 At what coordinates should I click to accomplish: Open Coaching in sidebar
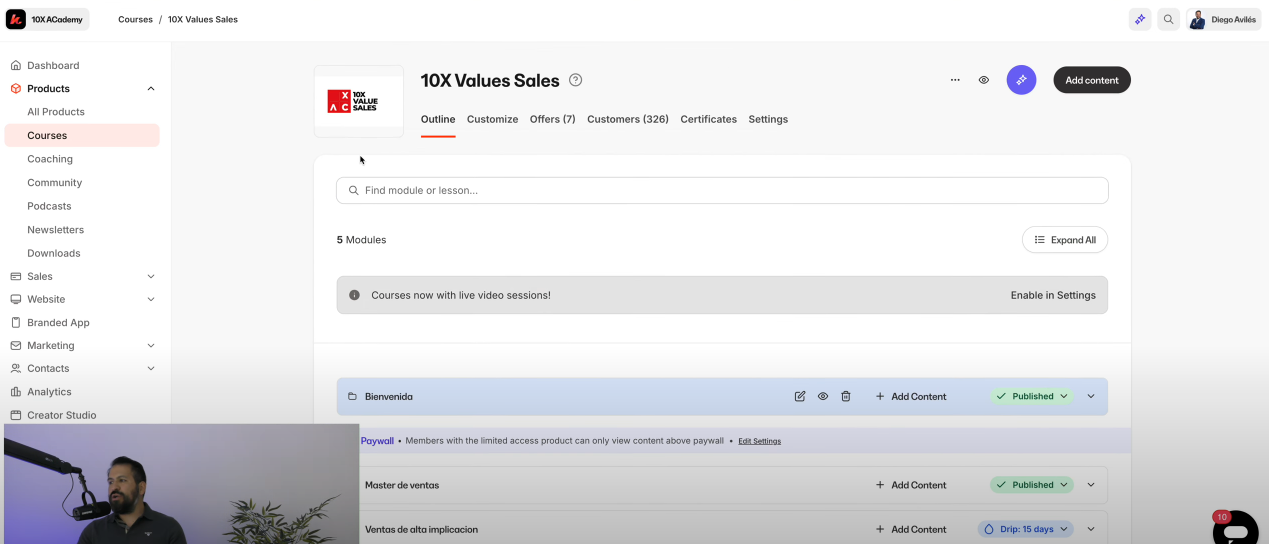click(50, 159)
